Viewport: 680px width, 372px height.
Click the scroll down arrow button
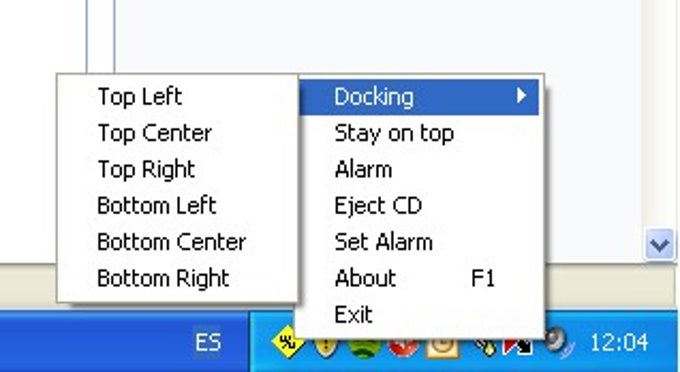point(660,245)
